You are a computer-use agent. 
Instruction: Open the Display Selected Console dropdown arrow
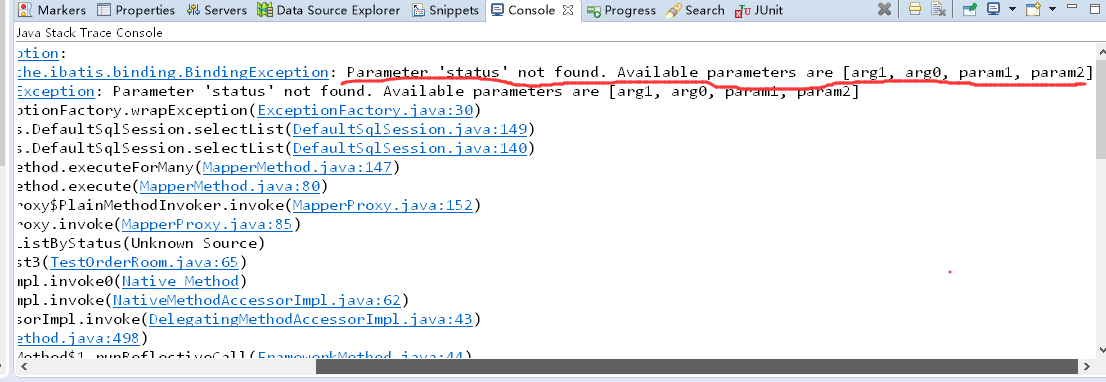click(x=1012, y=10)
